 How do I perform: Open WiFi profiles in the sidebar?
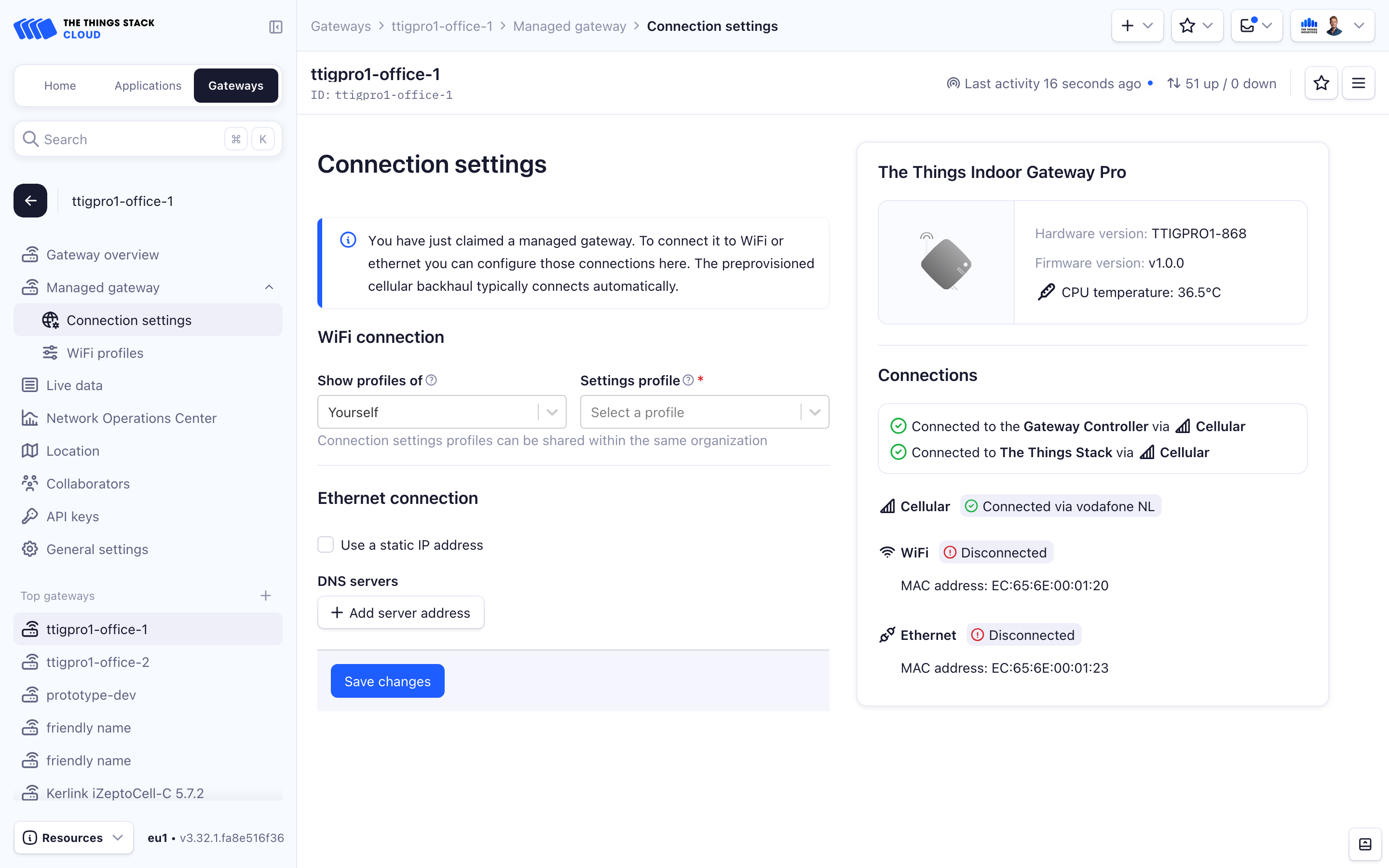point(105,353)
